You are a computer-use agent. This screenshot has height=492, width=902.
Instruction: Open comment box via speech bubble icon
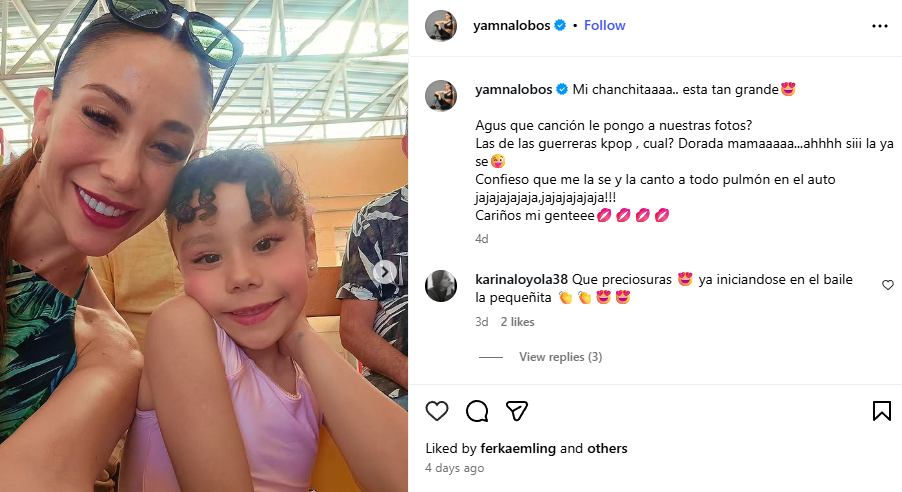(477, 411)
